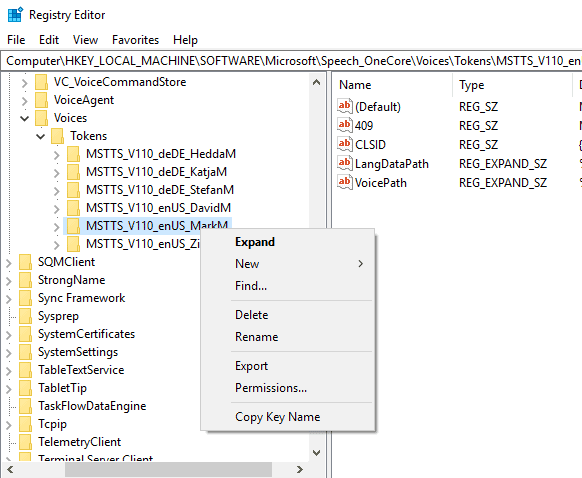Expand the VC_VoiceCommandStore key
This screenshot has height=478, width=582.
click(24, 82)
